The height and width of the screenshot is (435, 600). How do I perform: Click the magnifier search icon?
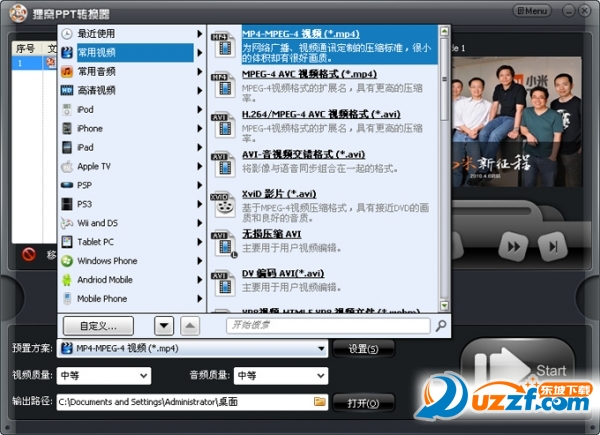[441, 326]
